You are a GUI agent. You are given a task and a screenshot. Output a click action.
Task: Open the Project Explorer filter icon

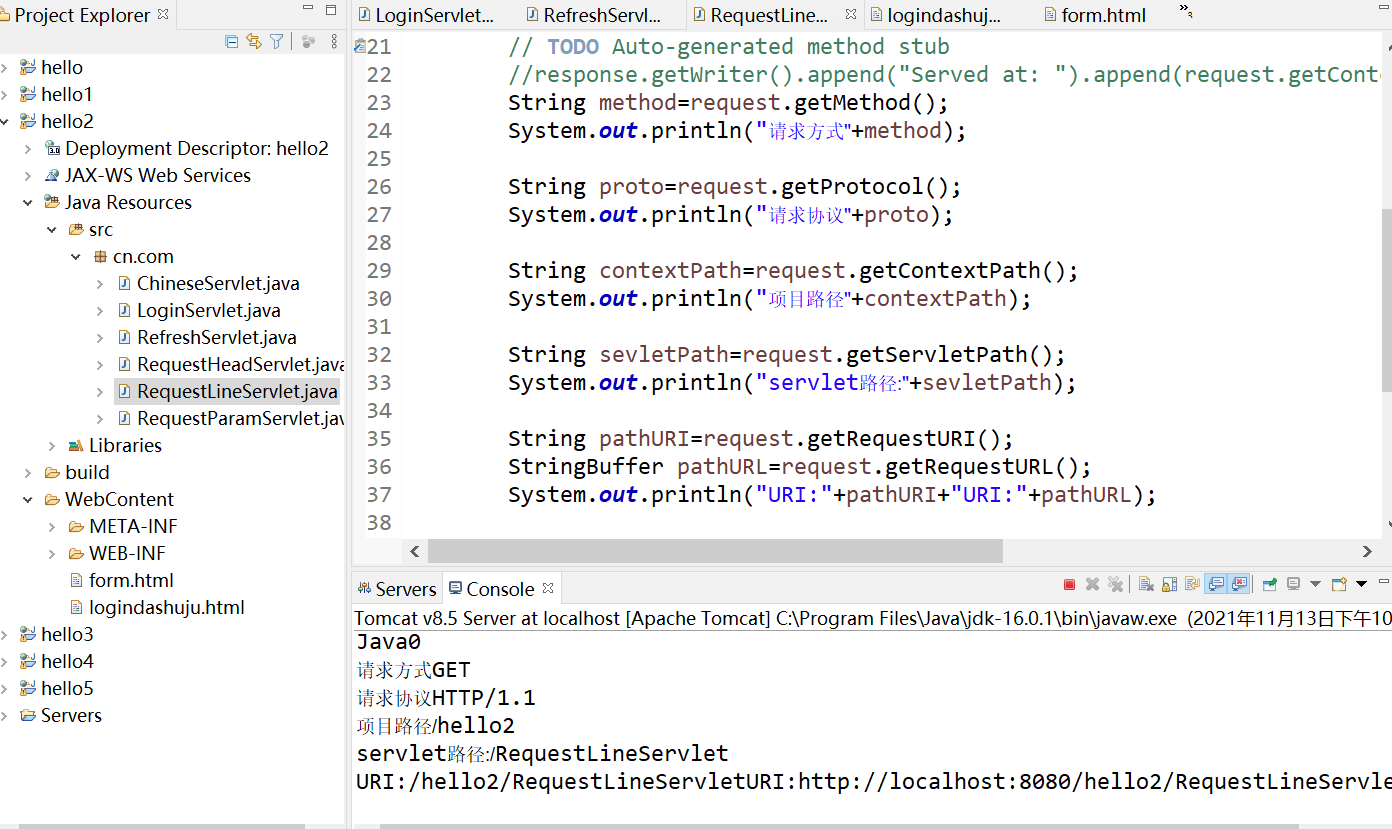point(276,41)
